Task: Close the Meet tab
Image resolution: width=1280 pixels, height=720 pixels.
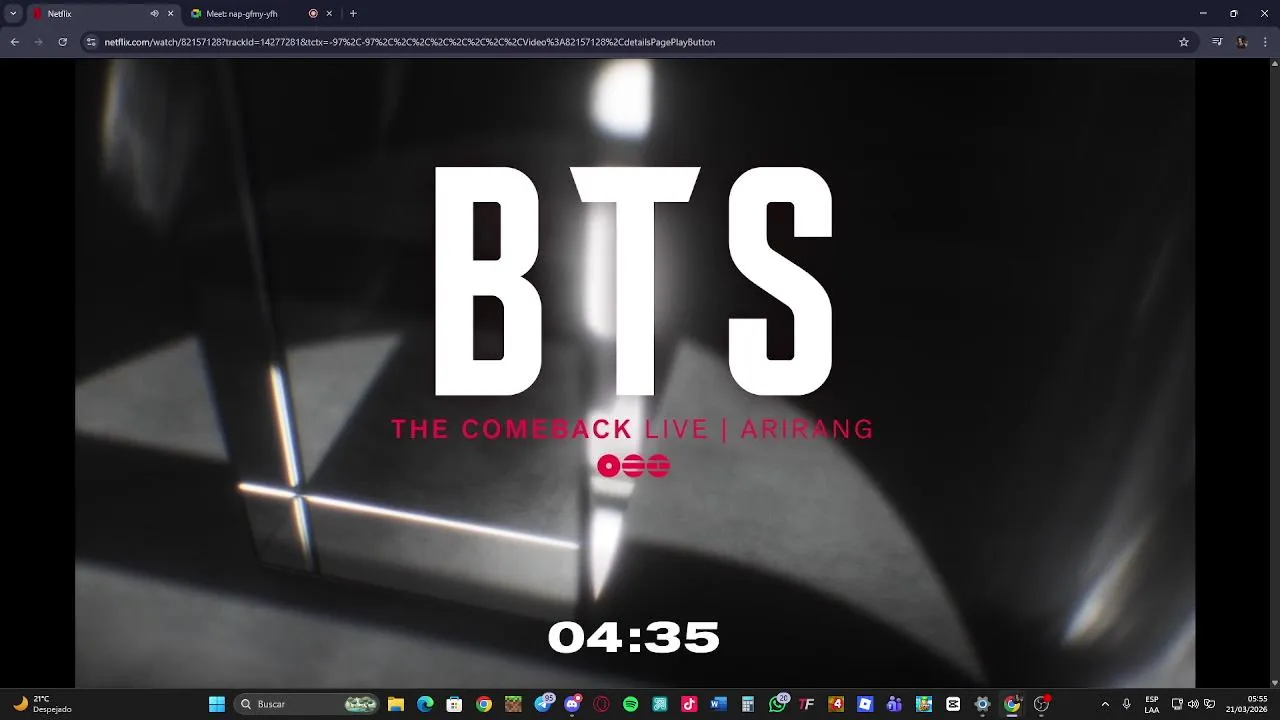Action: pos(329,14)
